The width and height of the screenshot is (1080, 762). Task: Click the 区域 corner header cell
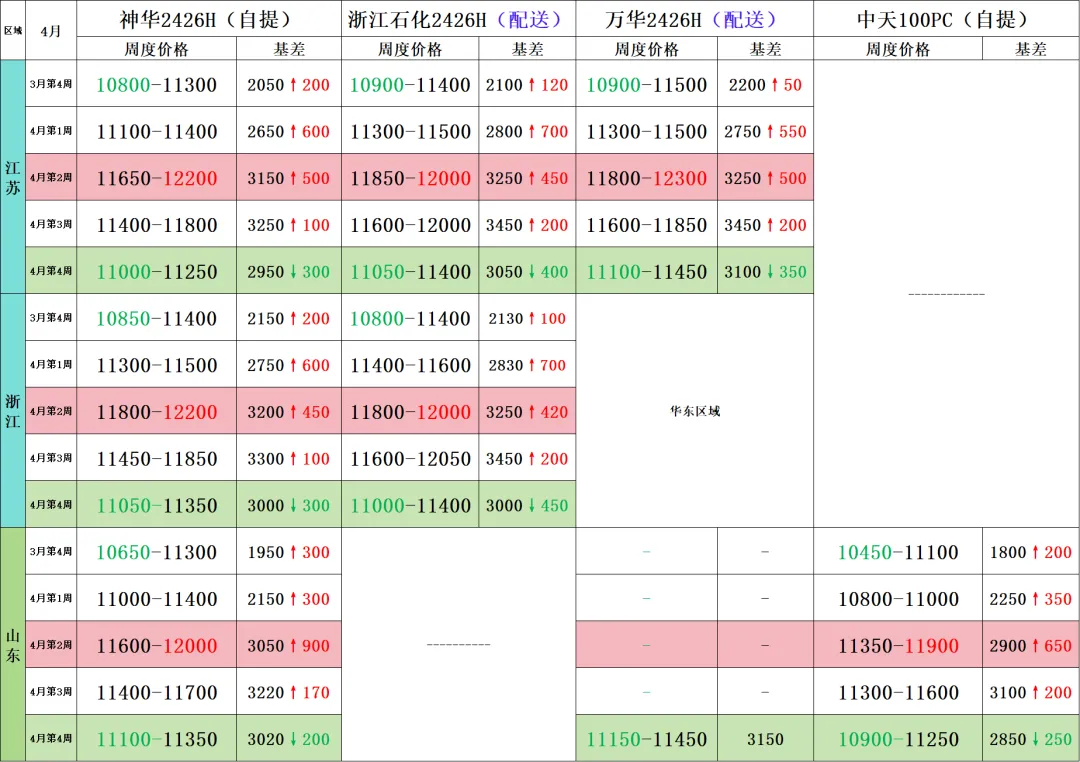(13, 30)
